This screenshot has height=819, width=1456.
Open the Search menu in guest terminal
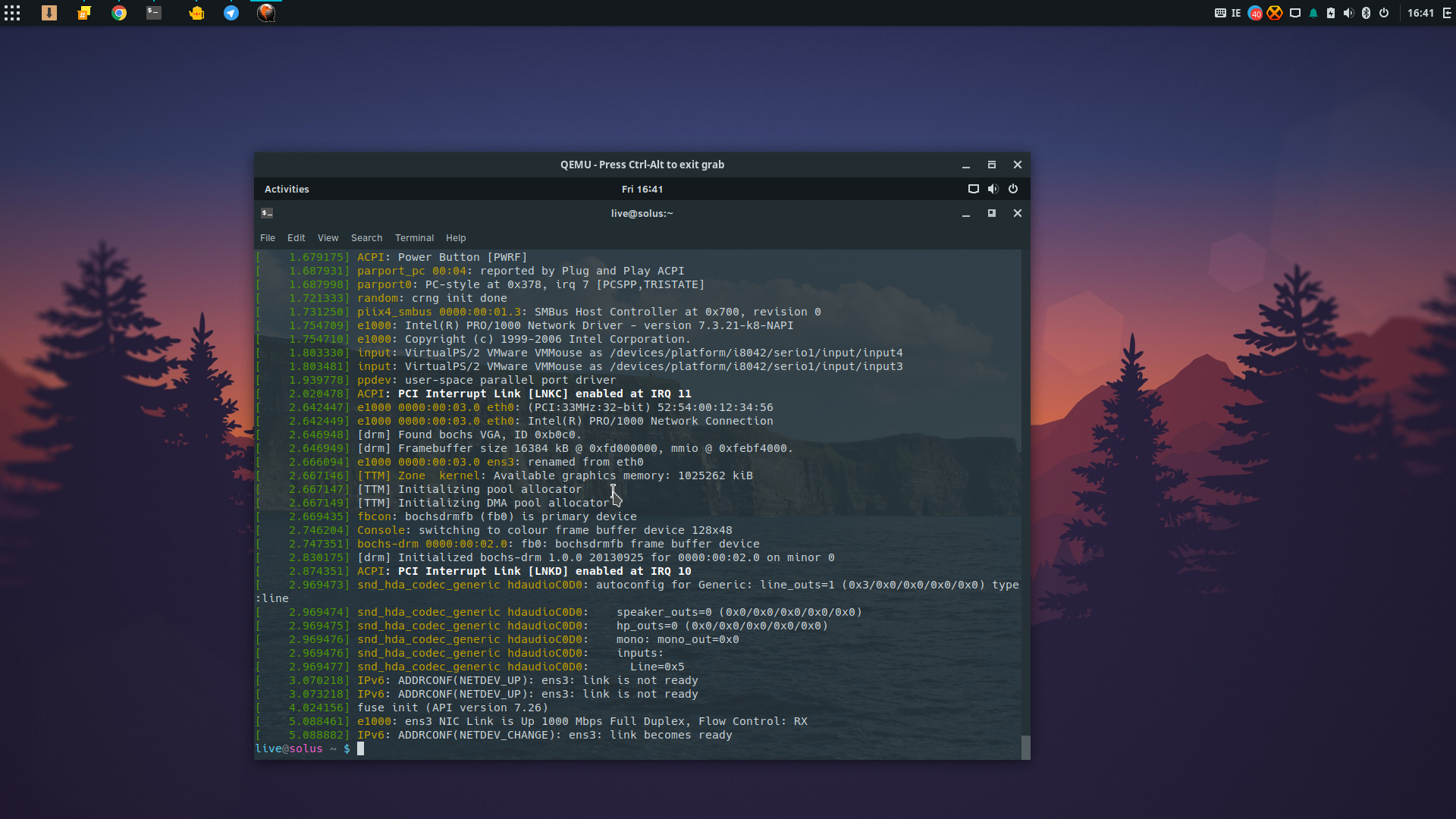point(367,237)
